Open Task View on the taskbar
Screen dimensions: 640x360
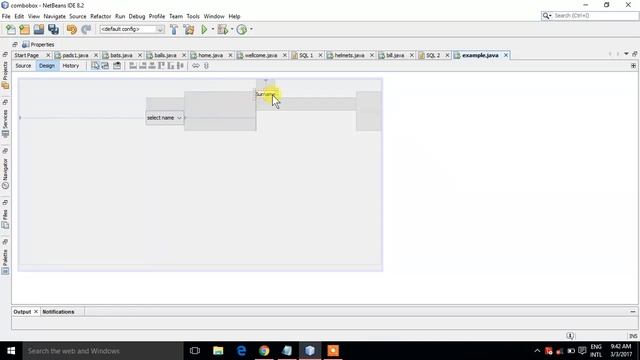195,351
